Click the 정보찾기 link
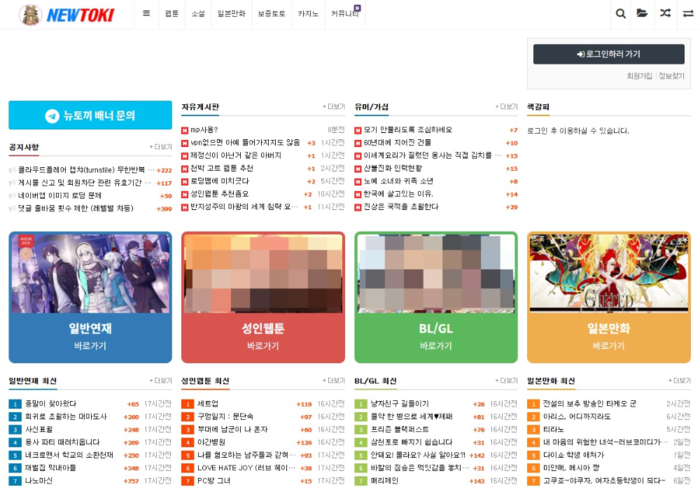This screenshot has height=499, width=700. pos(671,76)
